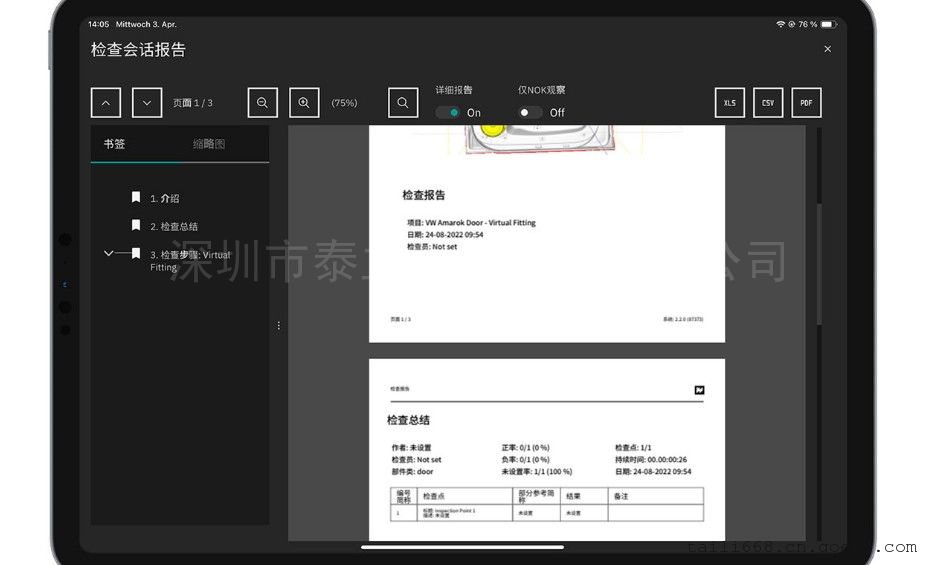Screen dimensions: 950x565
Task: Toggle the 详细报告 detailed report switch
Action: (x=449, y=113)
